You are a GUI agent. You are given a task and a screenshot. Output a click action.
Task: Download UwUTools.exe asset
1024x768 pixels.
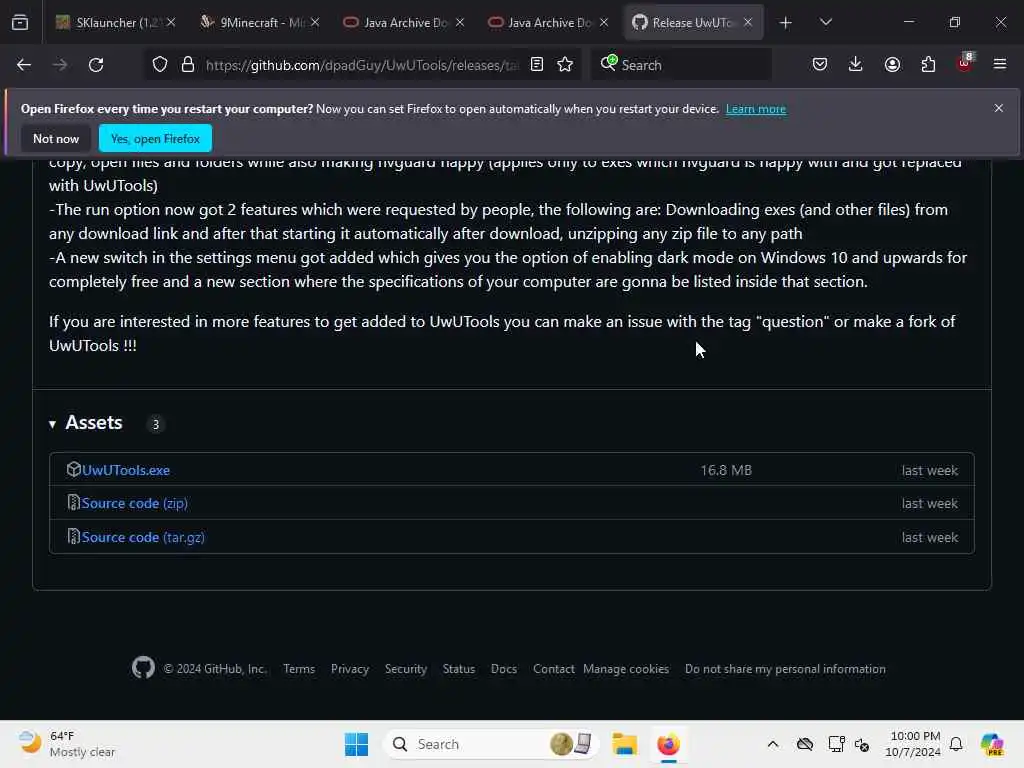126,470
